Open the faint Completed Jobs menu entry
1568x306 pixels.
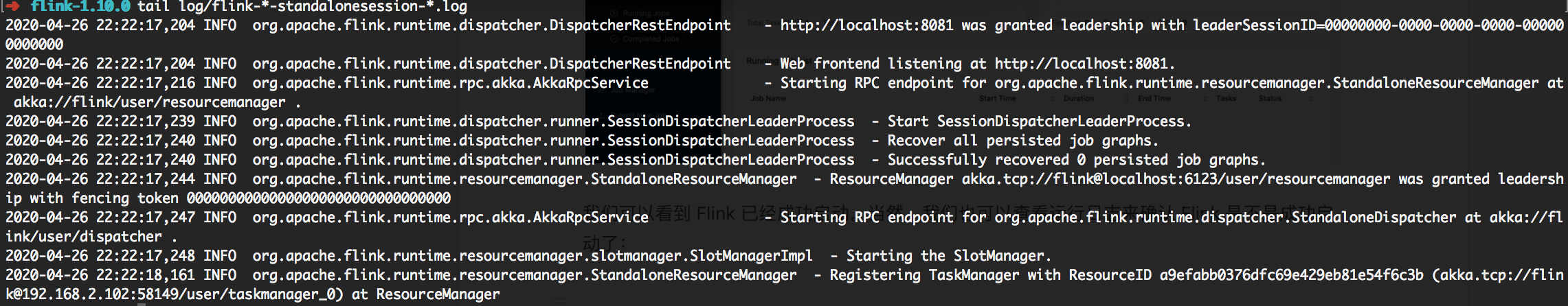[651, 39]
